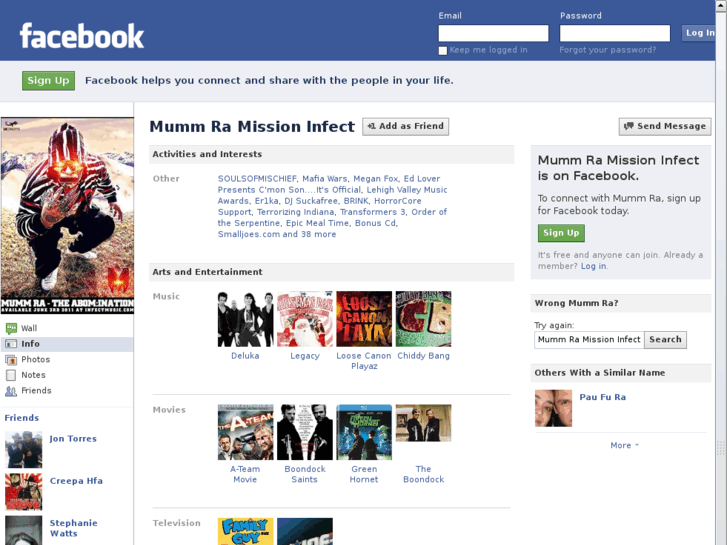Focus the Email input field

coord(493,33)
